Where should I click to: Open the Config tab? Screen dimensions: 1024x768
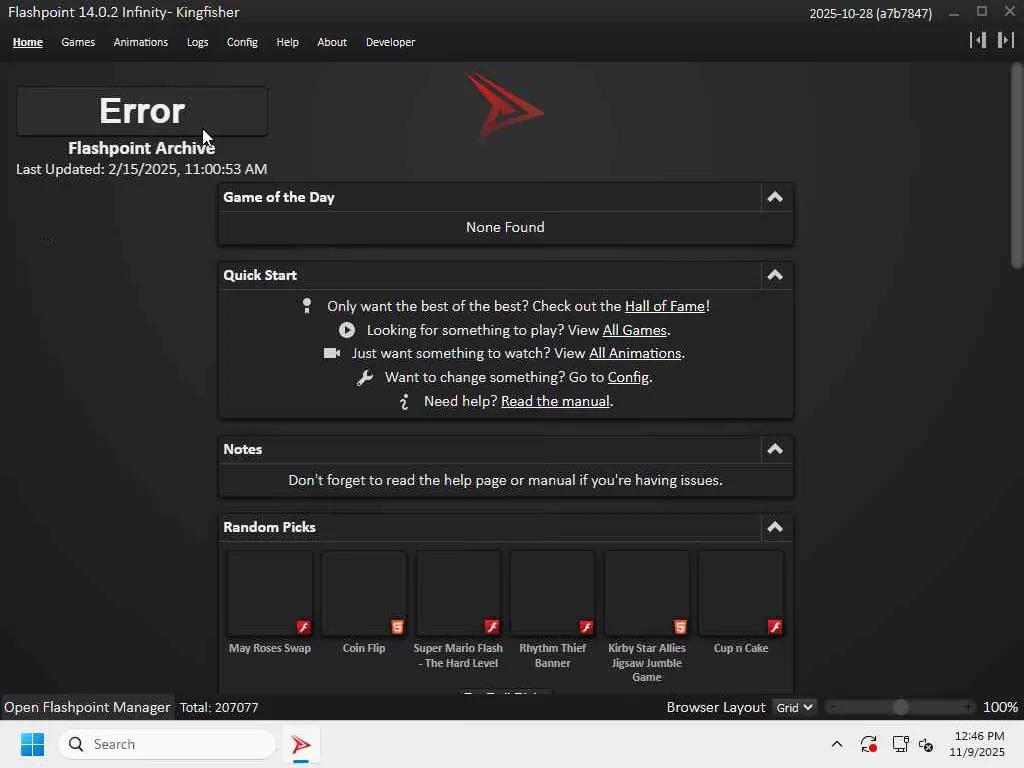[x=242, y=42]
